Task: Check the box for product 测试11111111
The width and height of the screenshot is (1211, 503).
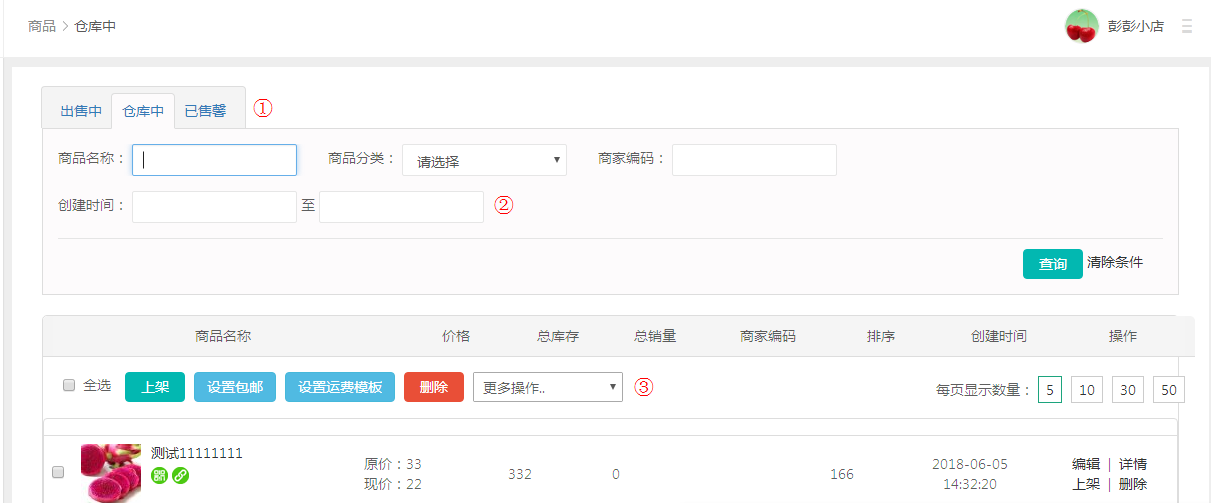Action: click(58, 472)
